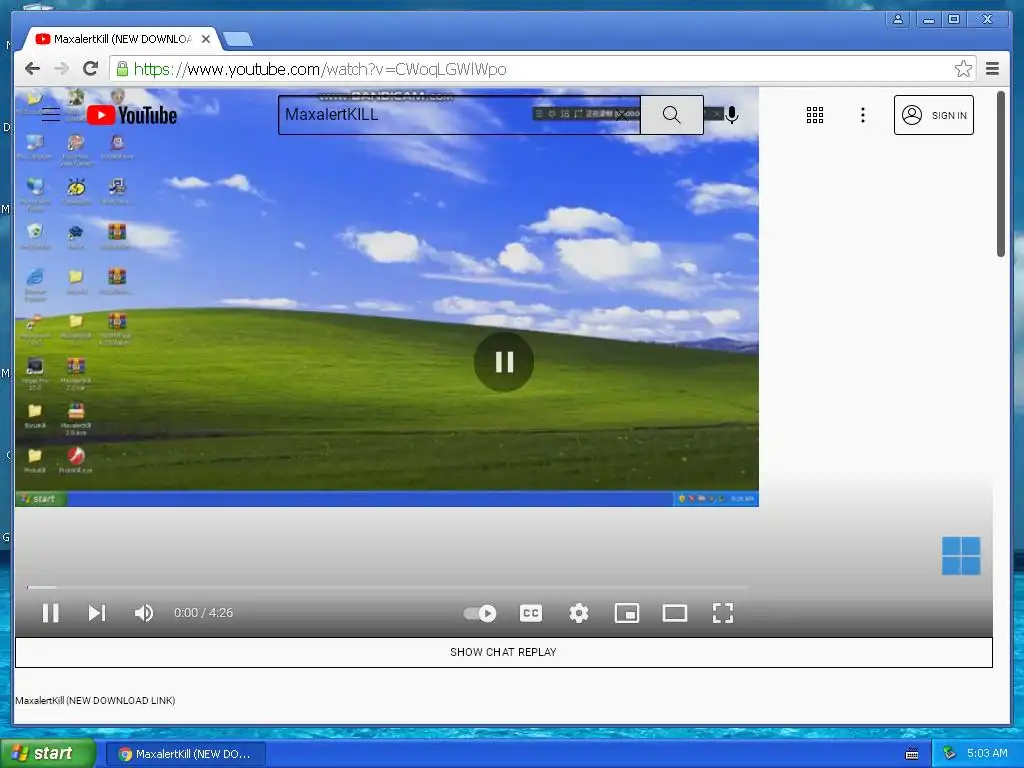
Task: Open YouTube settings three-dot menu
Action: click(x=863, y=115)
